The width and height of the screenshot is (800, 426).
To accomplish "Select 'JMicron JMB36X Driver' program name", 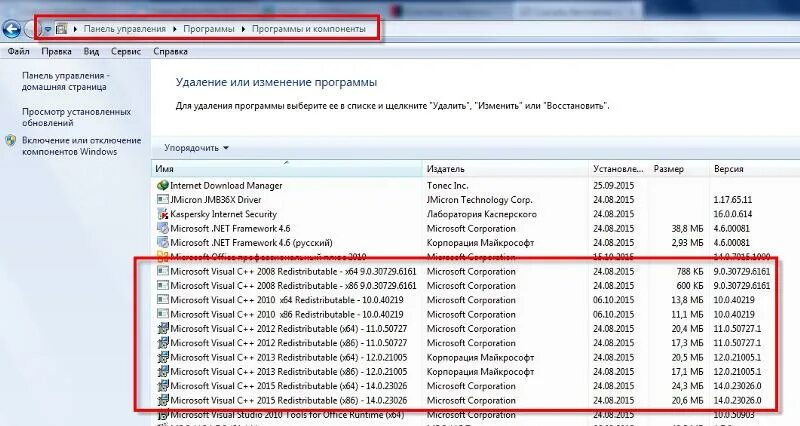I will pyautogui.click(x=215, y=200).
